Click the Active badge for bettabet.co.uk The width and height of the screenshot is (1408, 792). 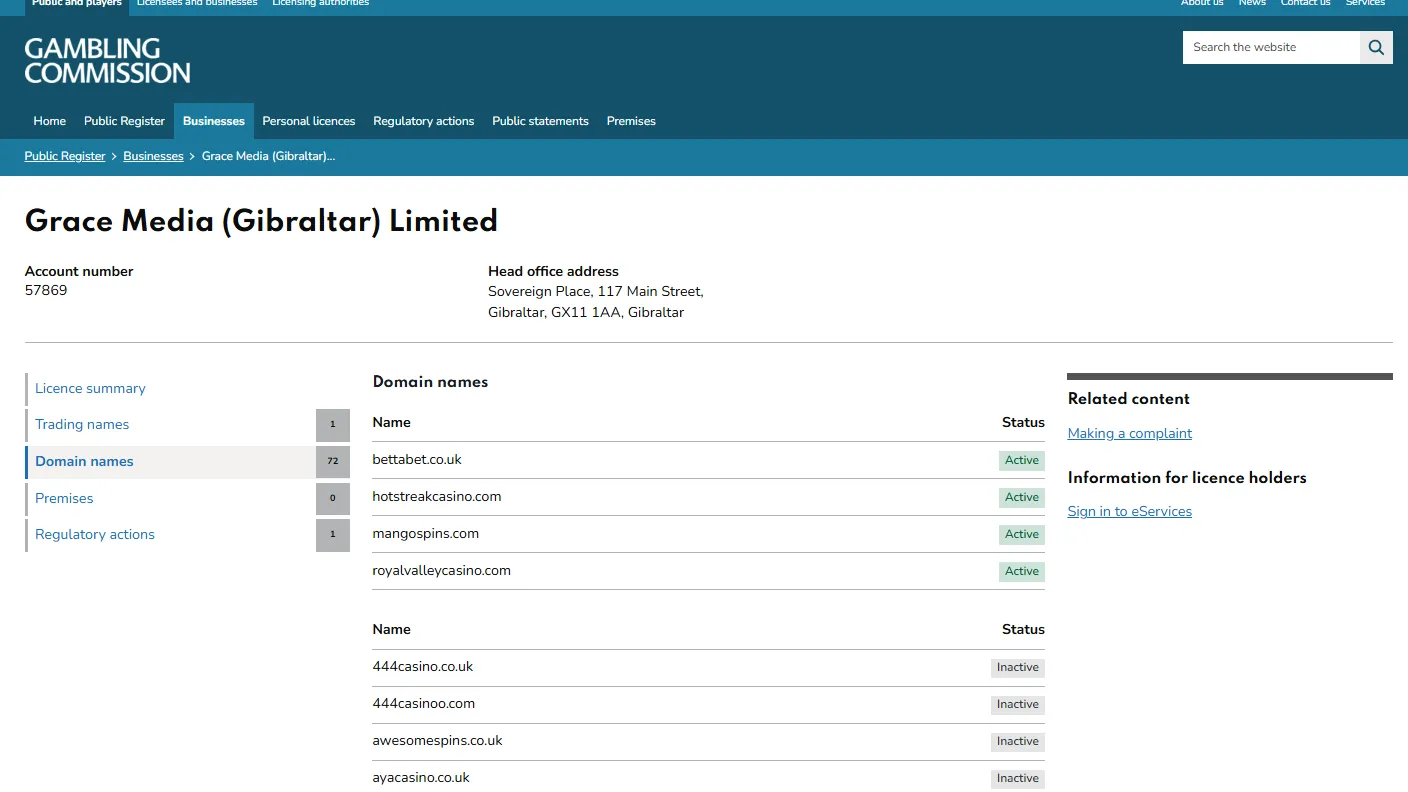[x=1022, y=460]
